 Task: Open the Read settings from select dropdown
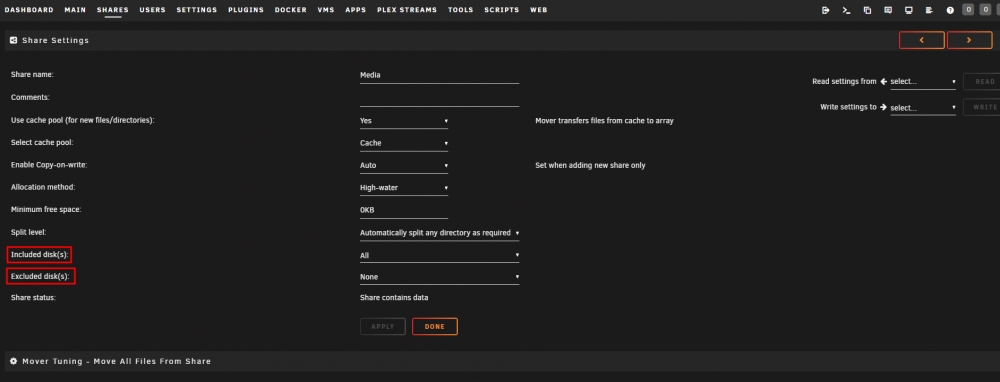click(923, 82)
